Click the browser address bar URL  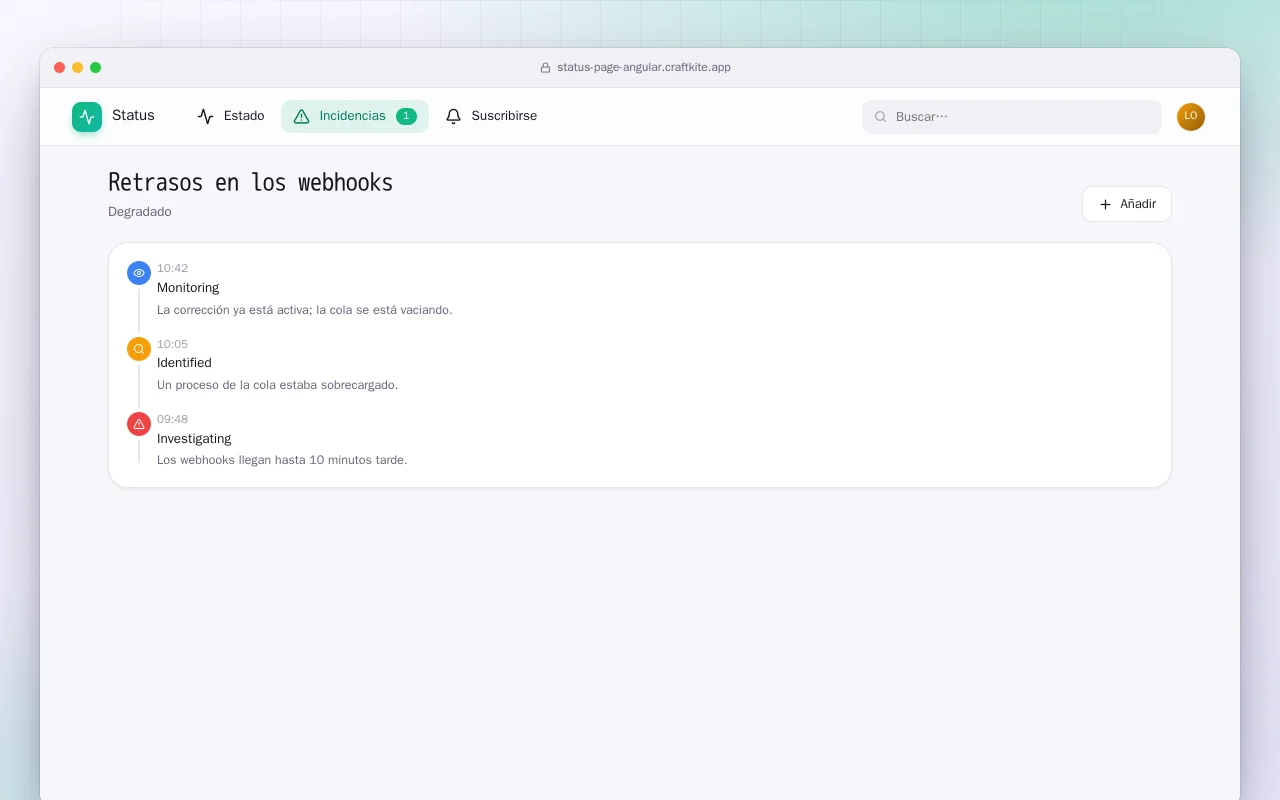[644, 68]
